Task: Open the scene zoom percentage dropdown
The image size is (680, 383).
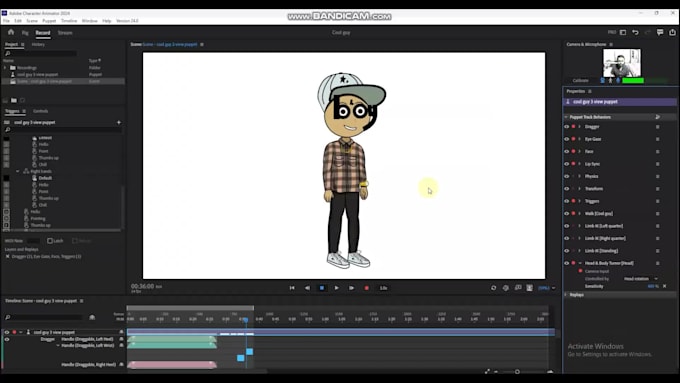Action: [x=546, y=288]
